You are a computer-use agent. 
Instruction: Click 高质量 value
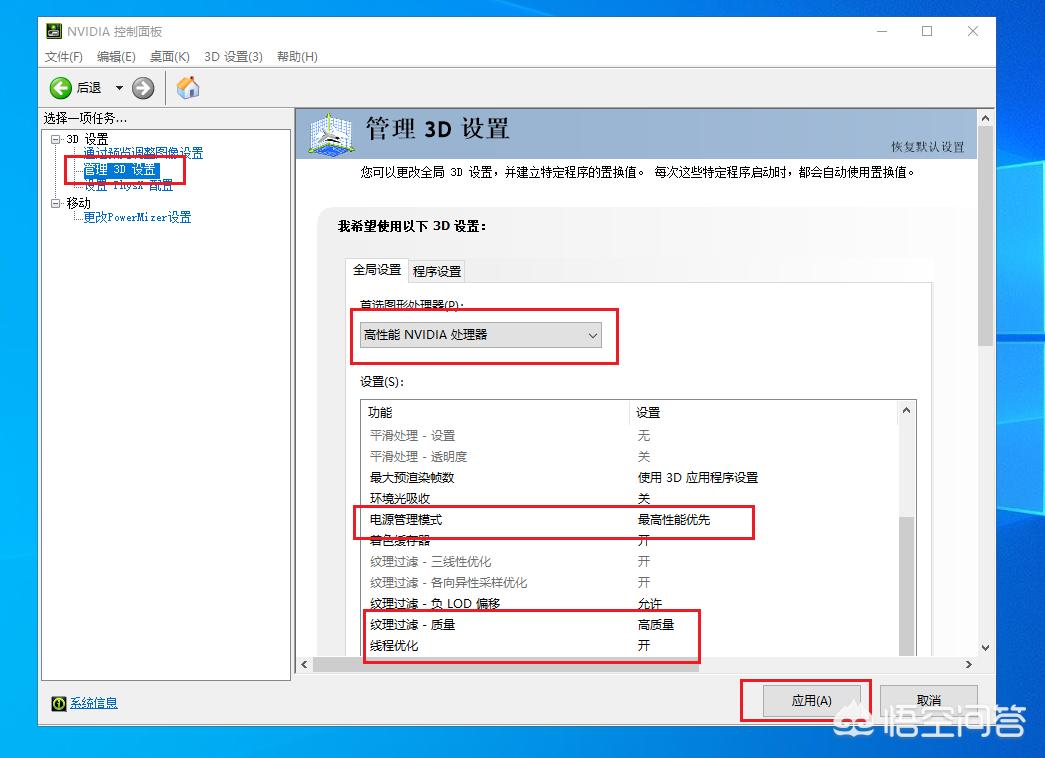pos(656,625)
